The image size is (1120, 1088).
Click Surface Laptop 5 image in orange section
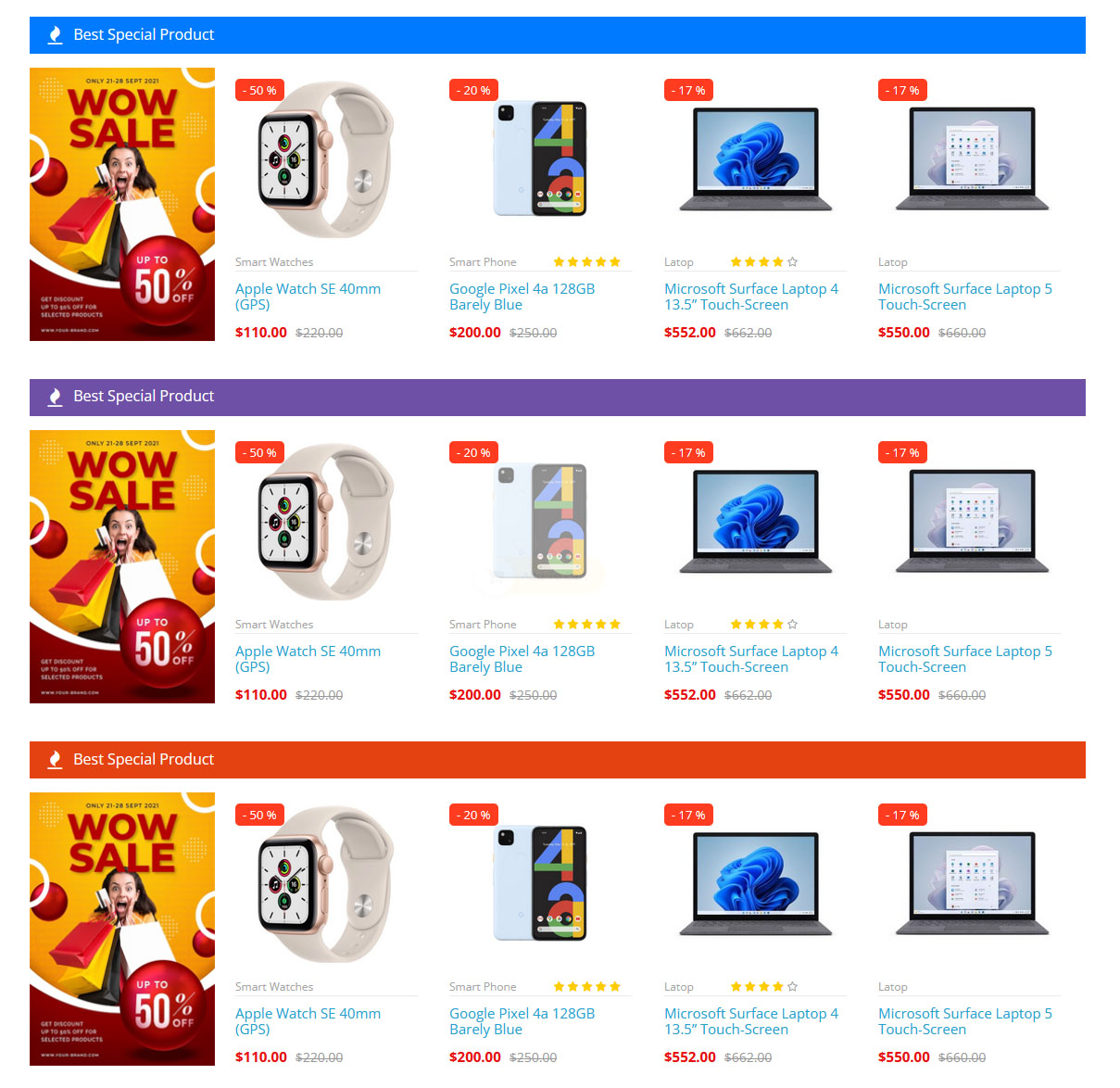[x=972, y=883]
